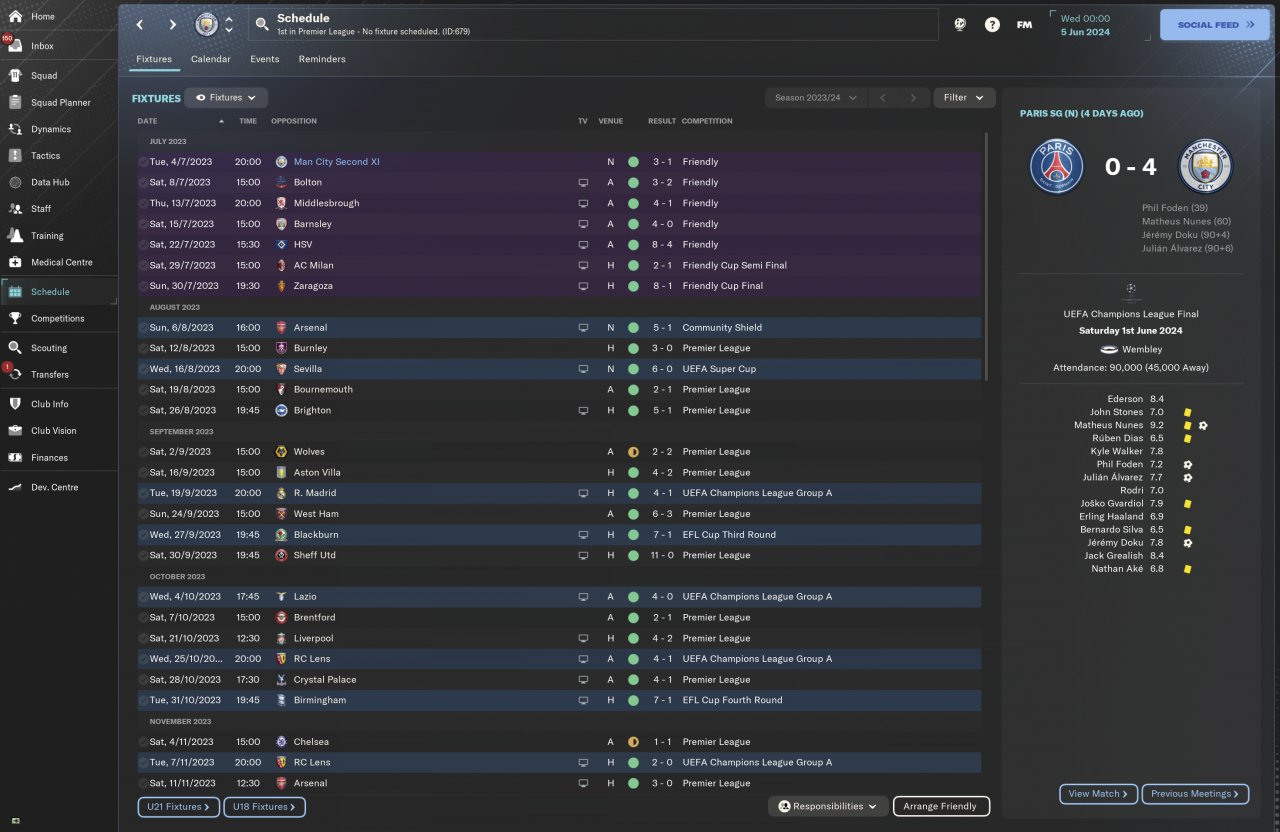Navigate back with the left arrow
This screenshot has height=832, width=1280.
pos(140,25)
